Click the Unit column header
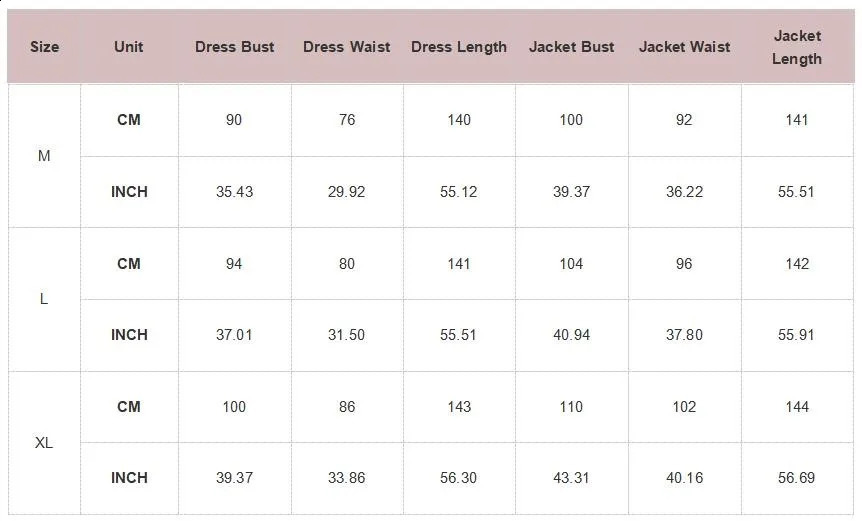 [129, 47]
